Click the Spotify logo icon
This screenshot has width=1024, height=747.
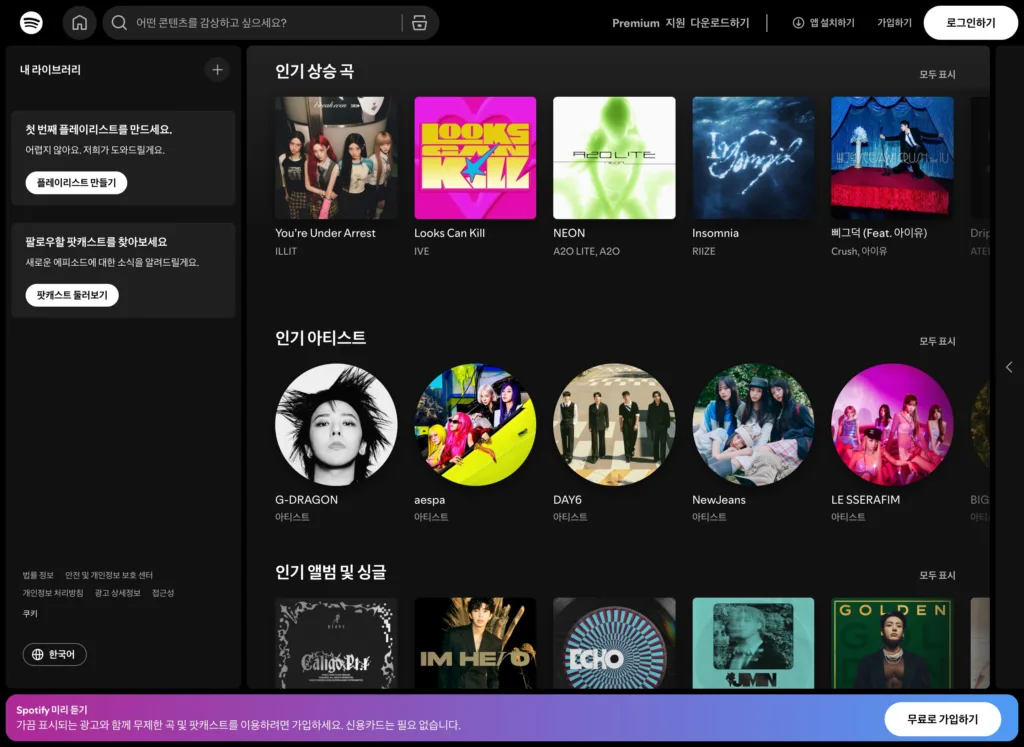[x=31, y=23]
